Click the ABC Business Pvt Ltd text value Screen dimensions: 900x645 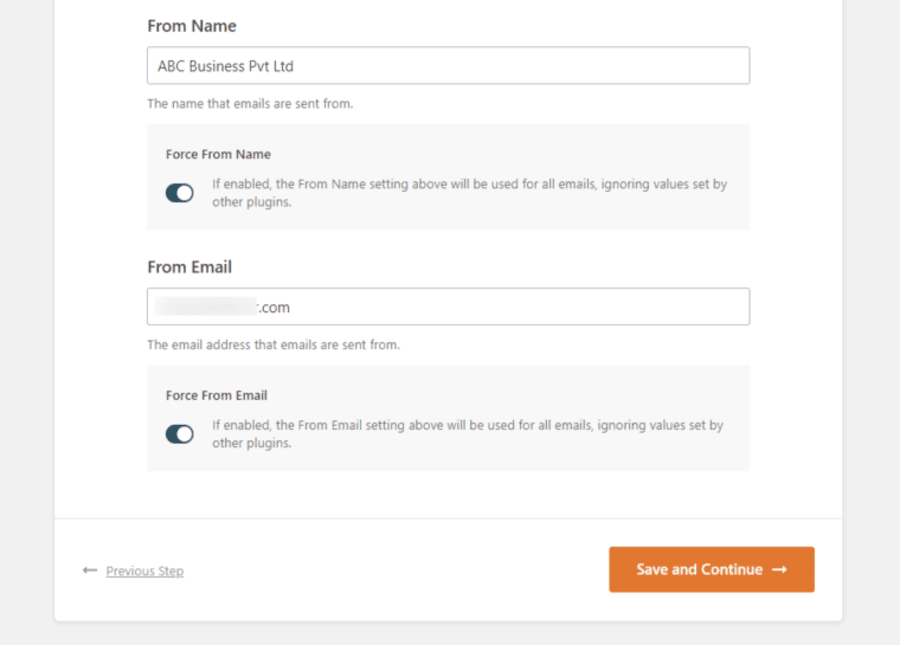click(224, 66)
